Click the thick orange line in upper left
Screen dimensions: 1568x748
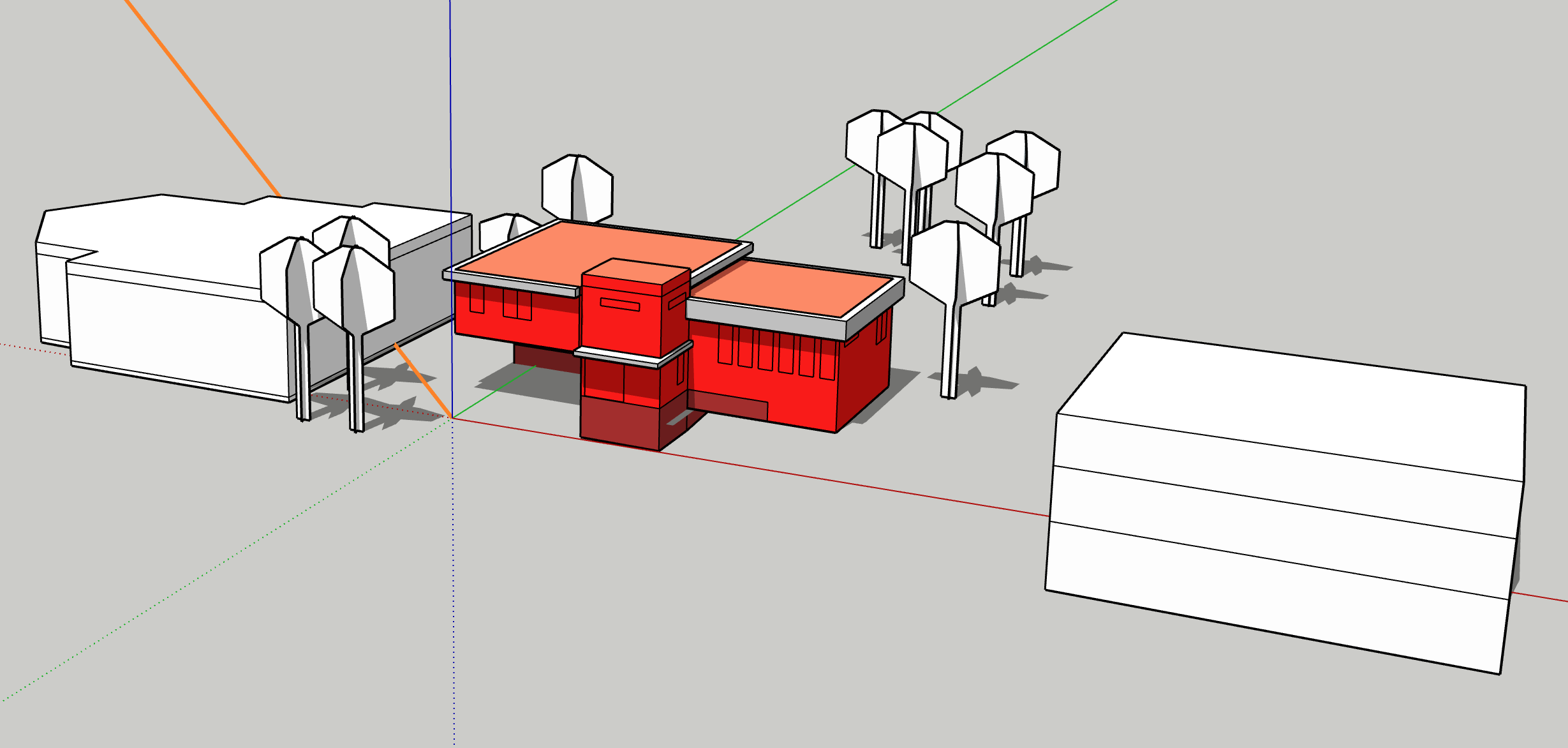tap(204, 102)
